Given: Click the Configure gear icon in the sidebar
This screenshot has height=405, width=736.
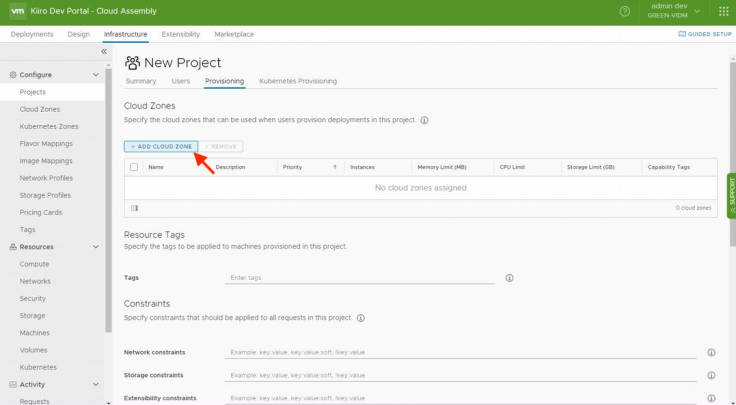Looking at the screenshot, I should pos(13,75).
